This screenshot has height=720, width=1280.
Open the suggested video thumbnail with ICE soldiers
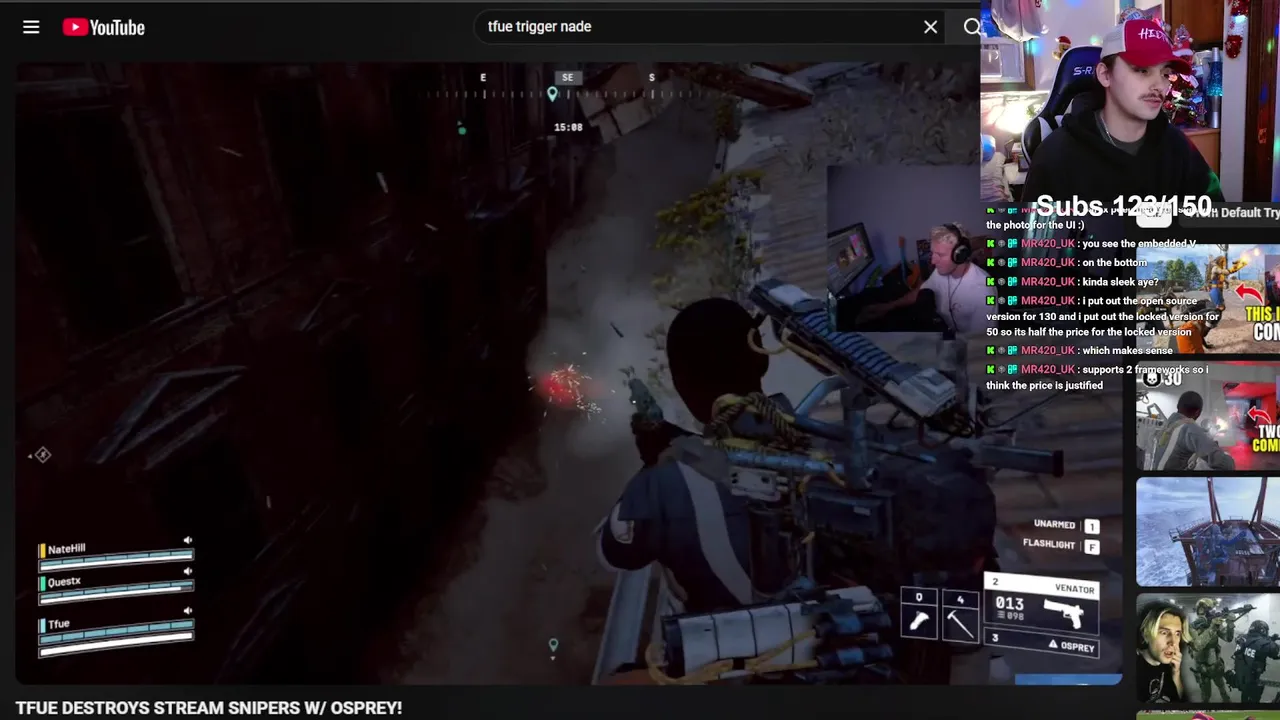(1208, 649)
